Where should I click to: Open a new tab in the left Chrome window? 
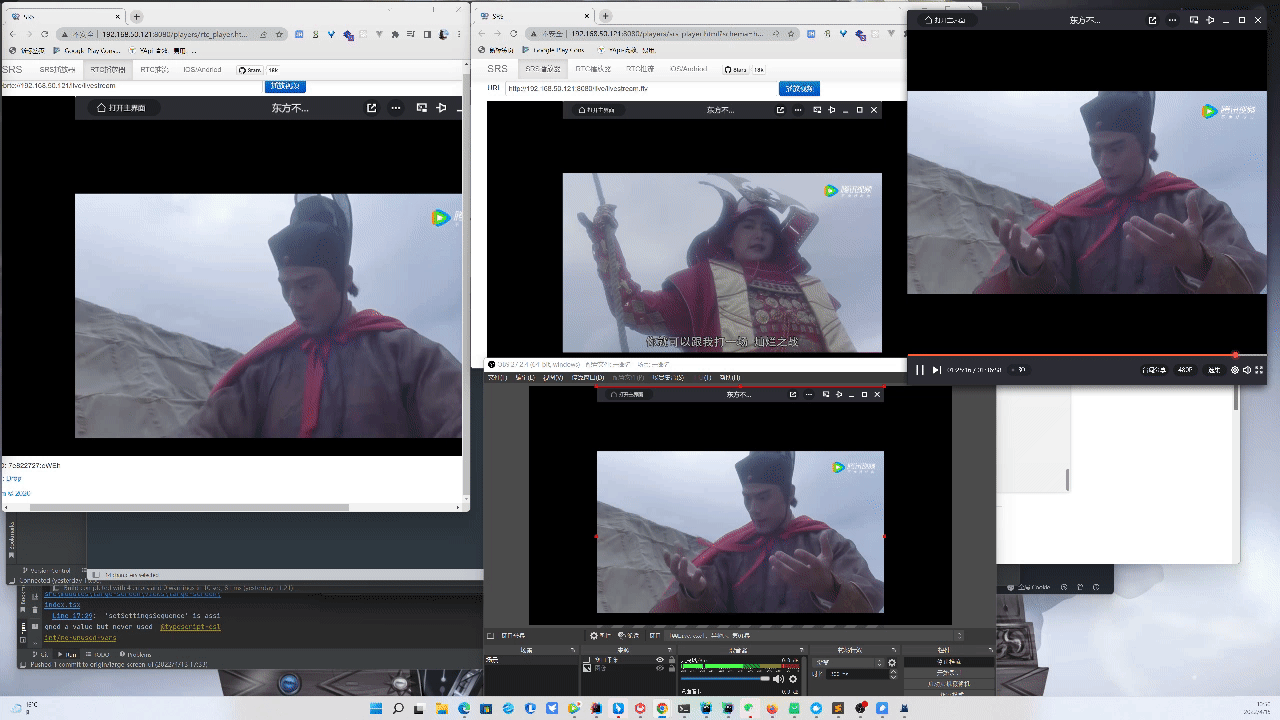[137, 16]
